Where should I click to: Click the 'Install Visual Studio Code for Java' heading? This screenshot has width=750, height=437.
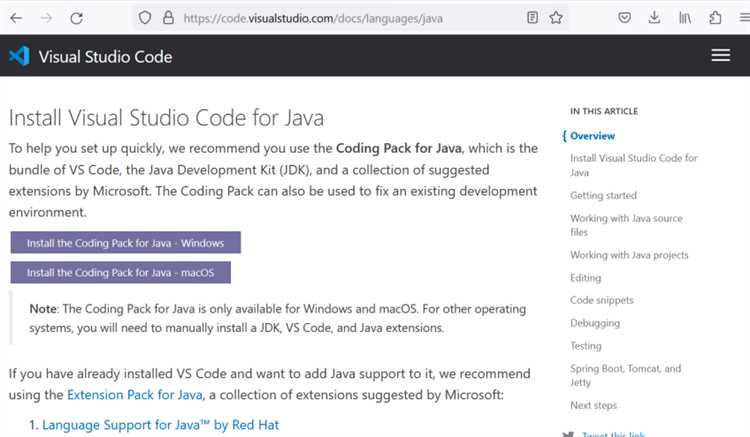click(166, 118)
